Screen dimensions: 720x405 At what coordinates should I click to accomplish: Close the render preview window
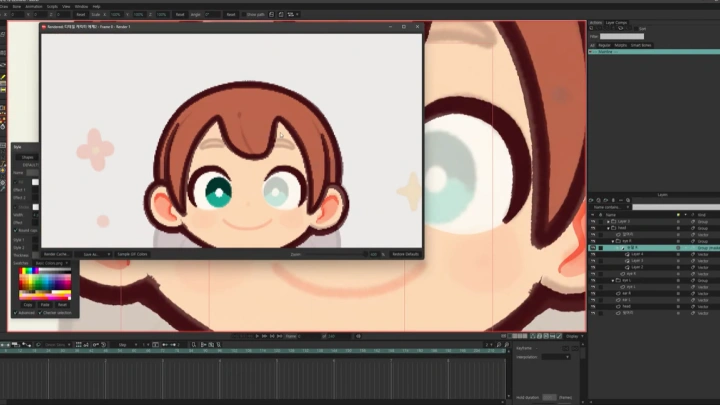416,27
